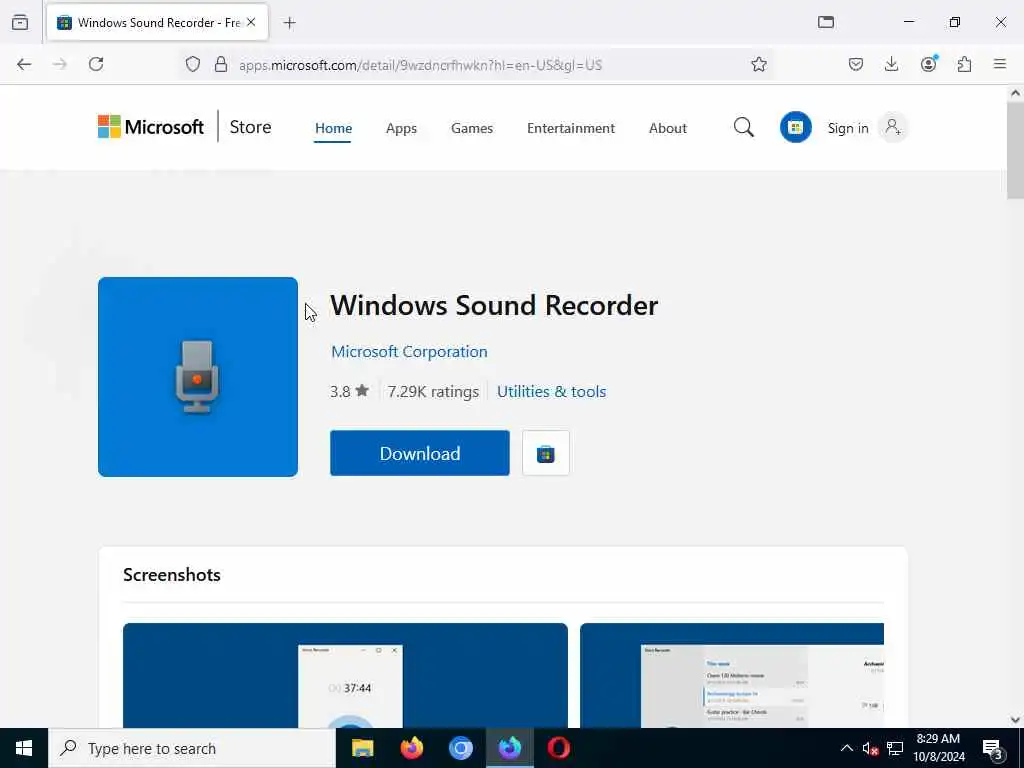
Task: Click the taskbar clock showing 8:29 AM
Action: (938, 748)
